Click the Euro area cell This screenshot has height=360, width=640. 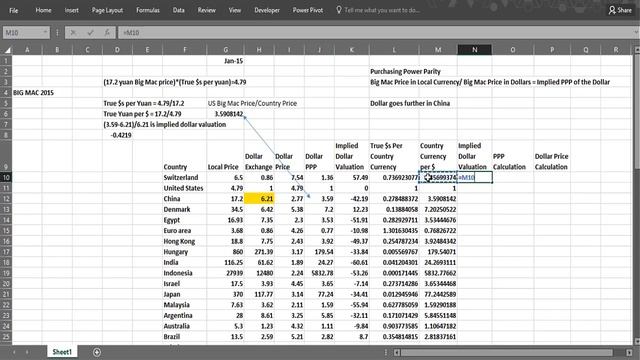pyautogui.click(x=184, y=231)
